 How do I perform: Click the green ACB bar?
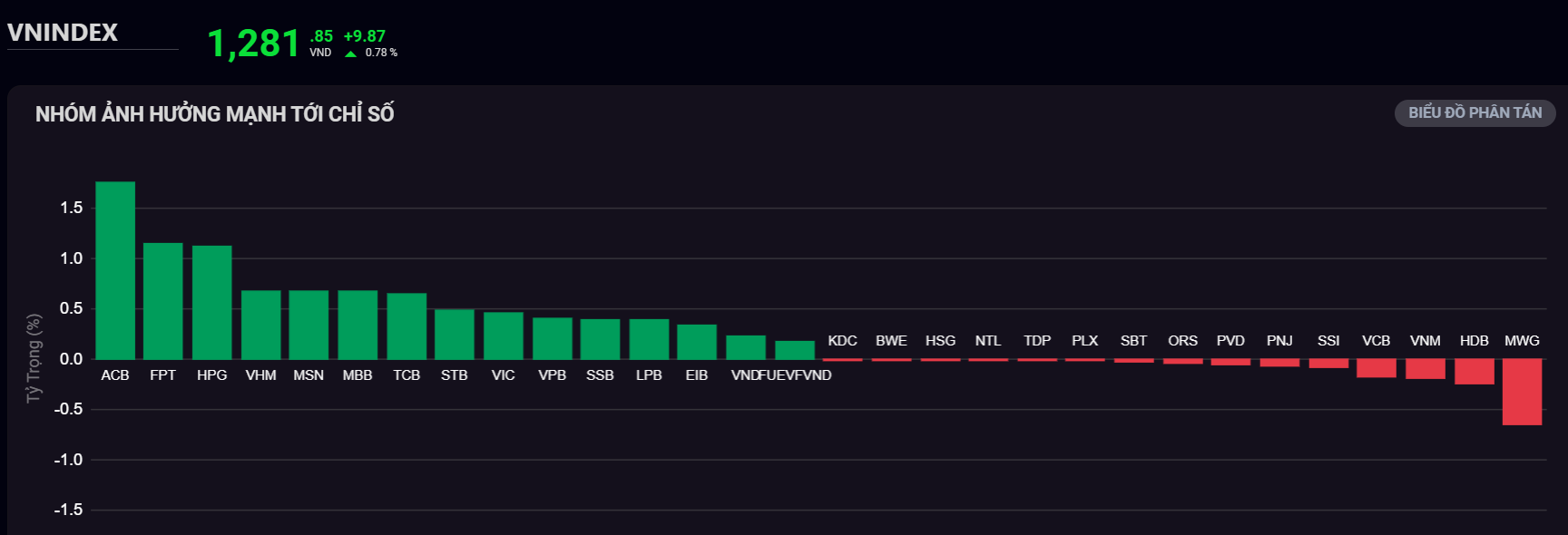115,270
